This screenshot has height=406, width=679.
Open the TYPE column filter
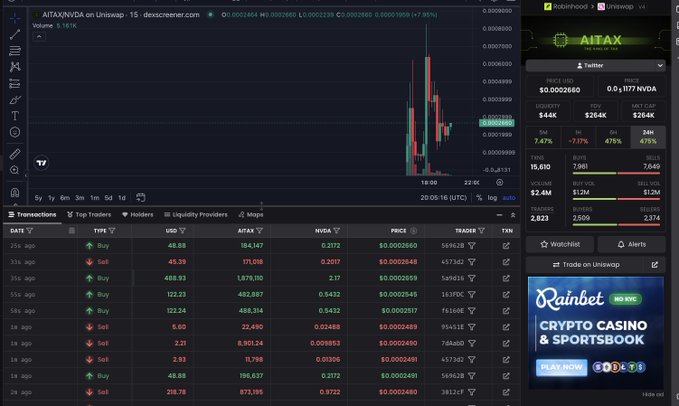112,231
